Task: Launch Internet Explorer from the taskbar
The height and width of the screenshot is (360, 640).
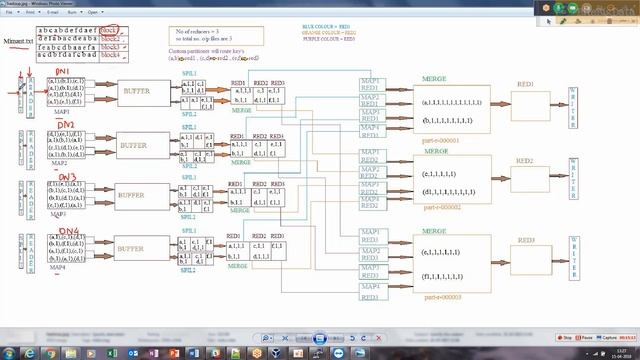Action: [29, 353]
